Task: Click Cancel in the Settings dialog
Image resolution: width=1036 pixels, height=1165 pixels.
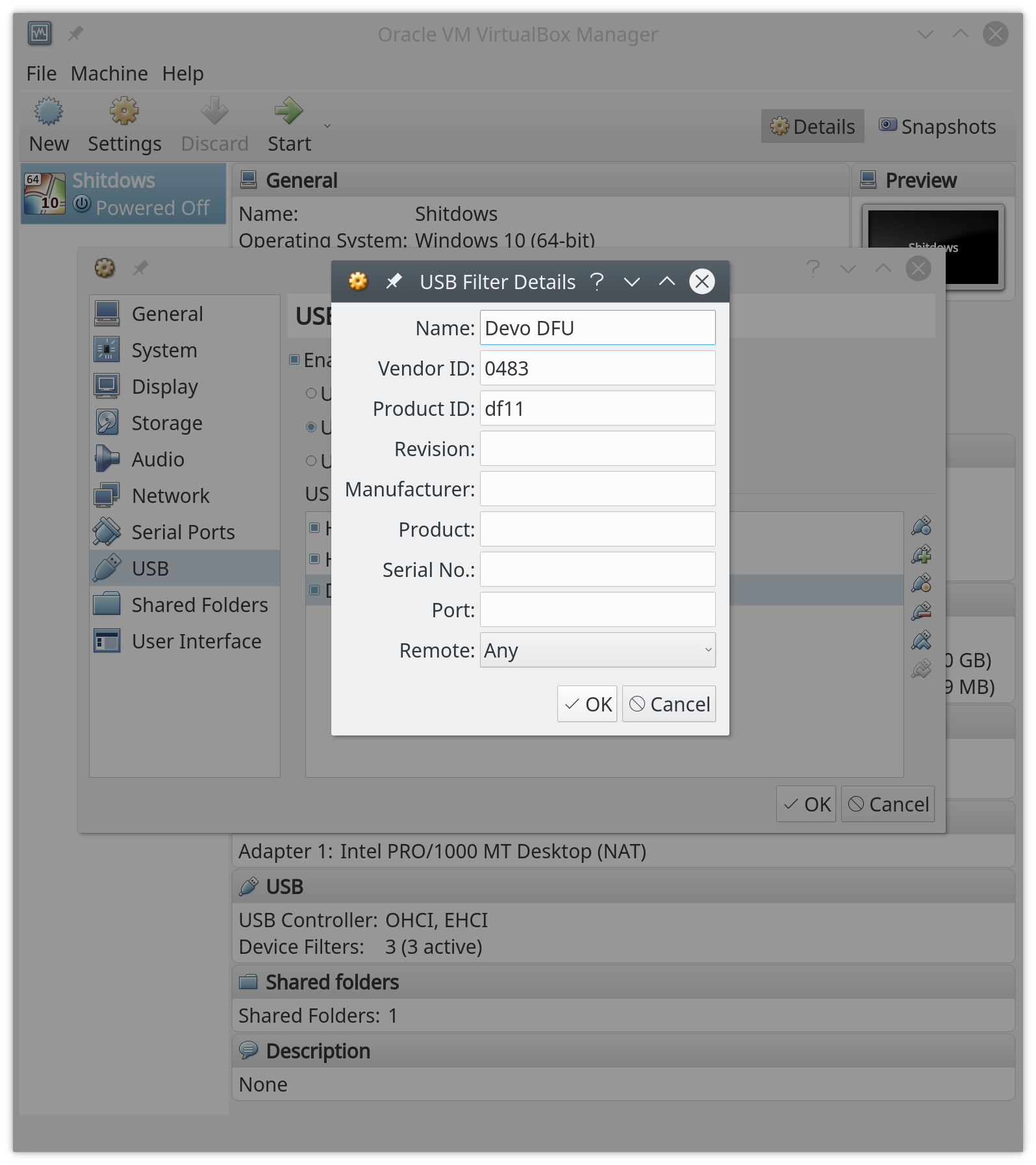Action: pos(888,804)
